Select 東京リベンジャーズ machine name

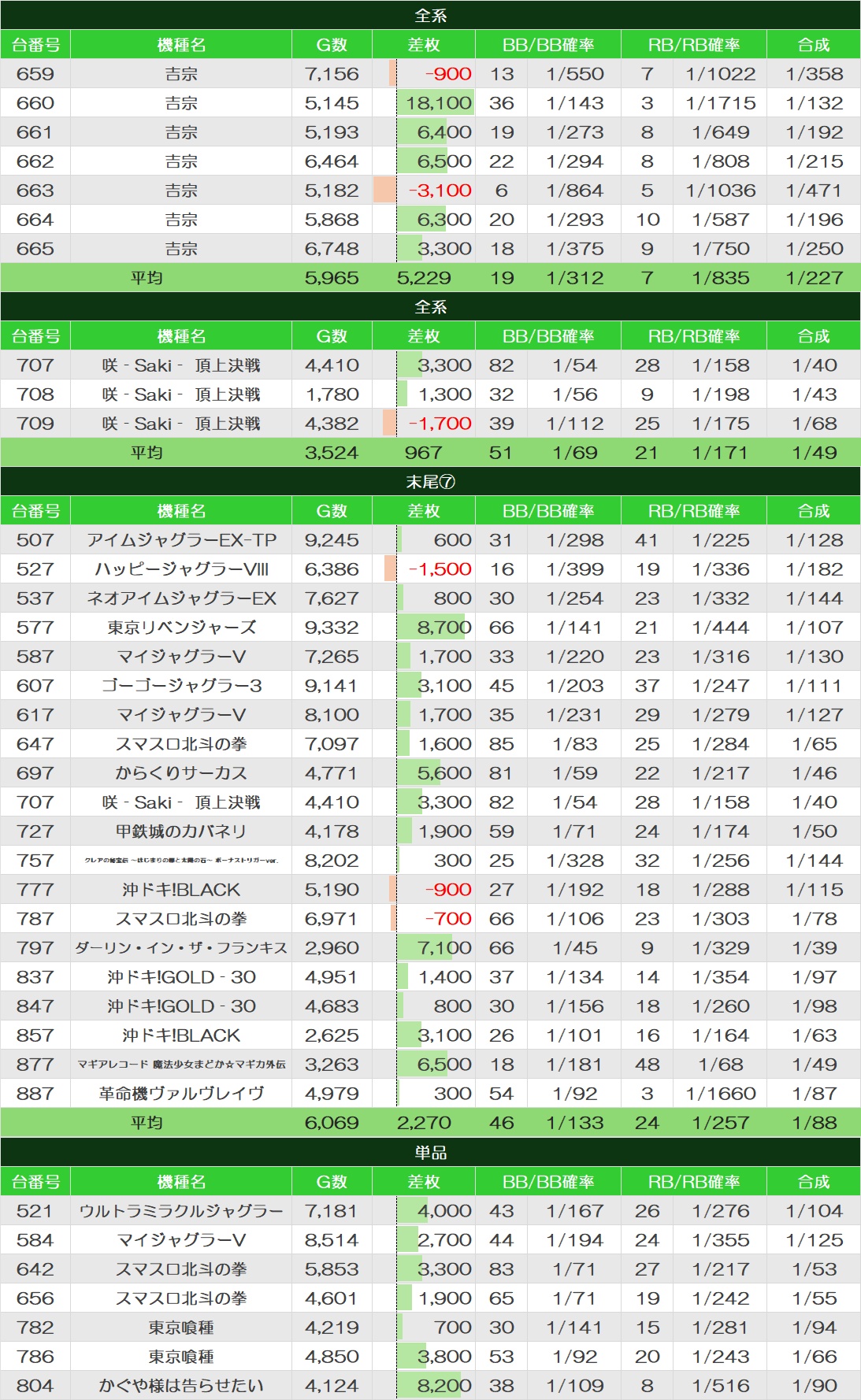(181, 628)
